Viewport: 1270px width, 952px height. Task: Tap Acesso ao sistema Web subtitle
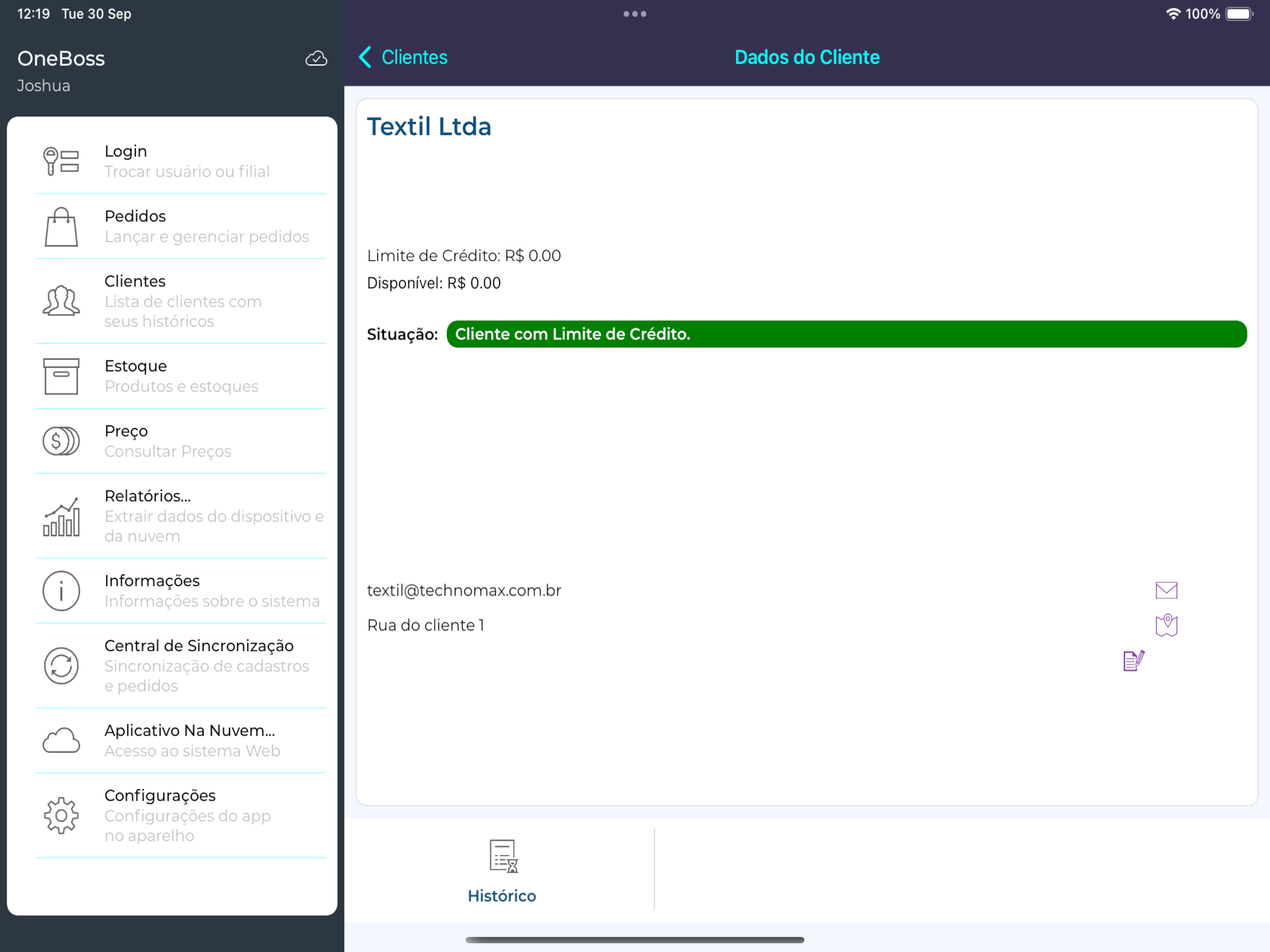click(192, 750)
